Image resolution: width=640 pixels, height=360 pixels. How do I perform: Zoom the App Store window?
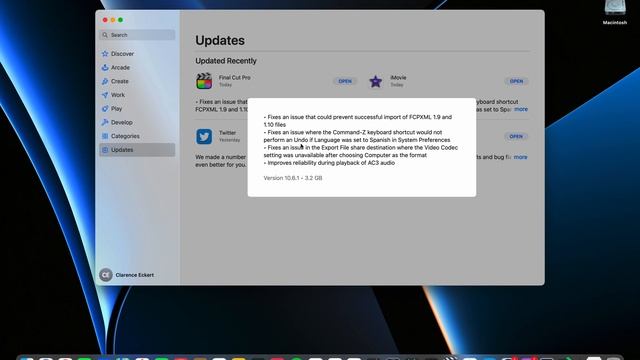120,20
